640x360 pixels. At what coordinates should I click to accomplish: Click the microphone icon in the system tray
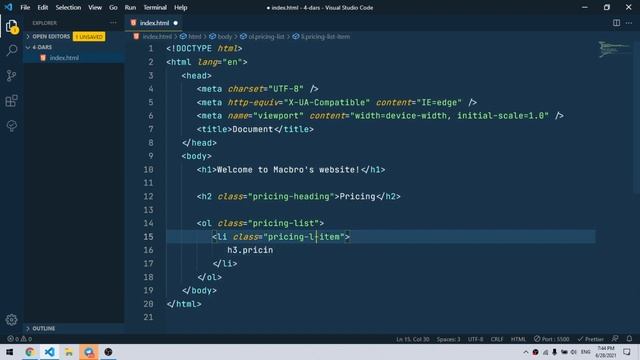554,352
